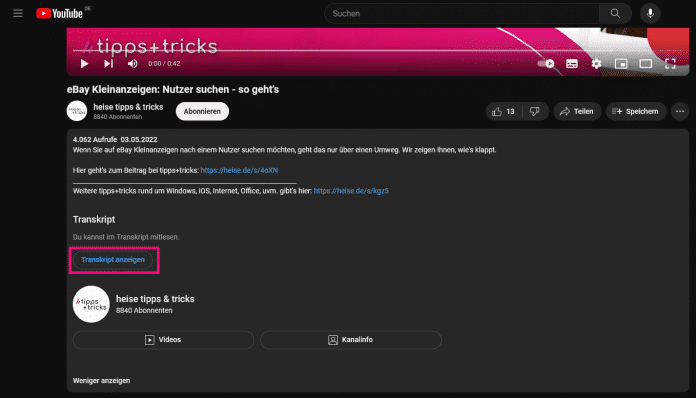Open the more actions three-dot menu
The image size is (696, 398).
click(x=680, y=111)
